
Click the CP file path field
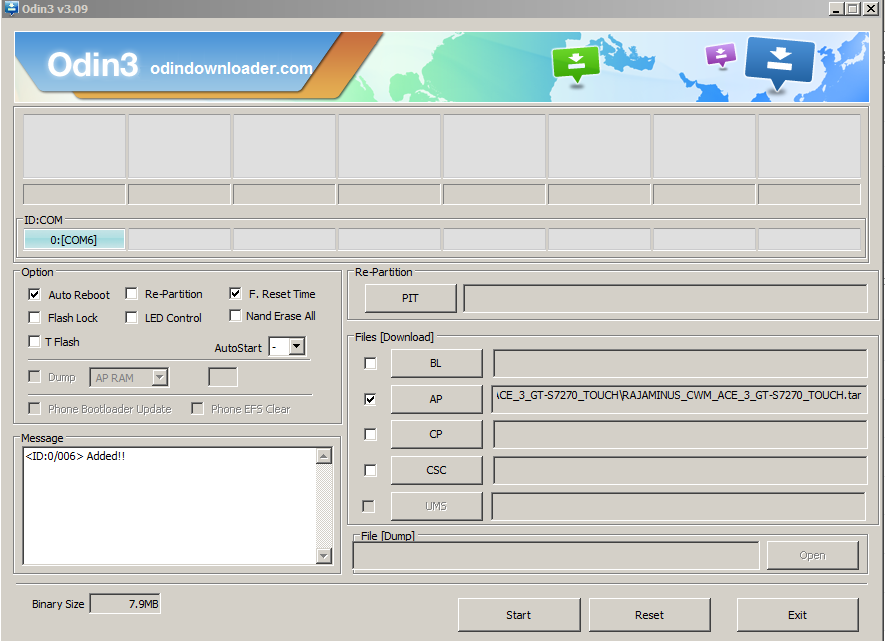[x=680, y=434]
